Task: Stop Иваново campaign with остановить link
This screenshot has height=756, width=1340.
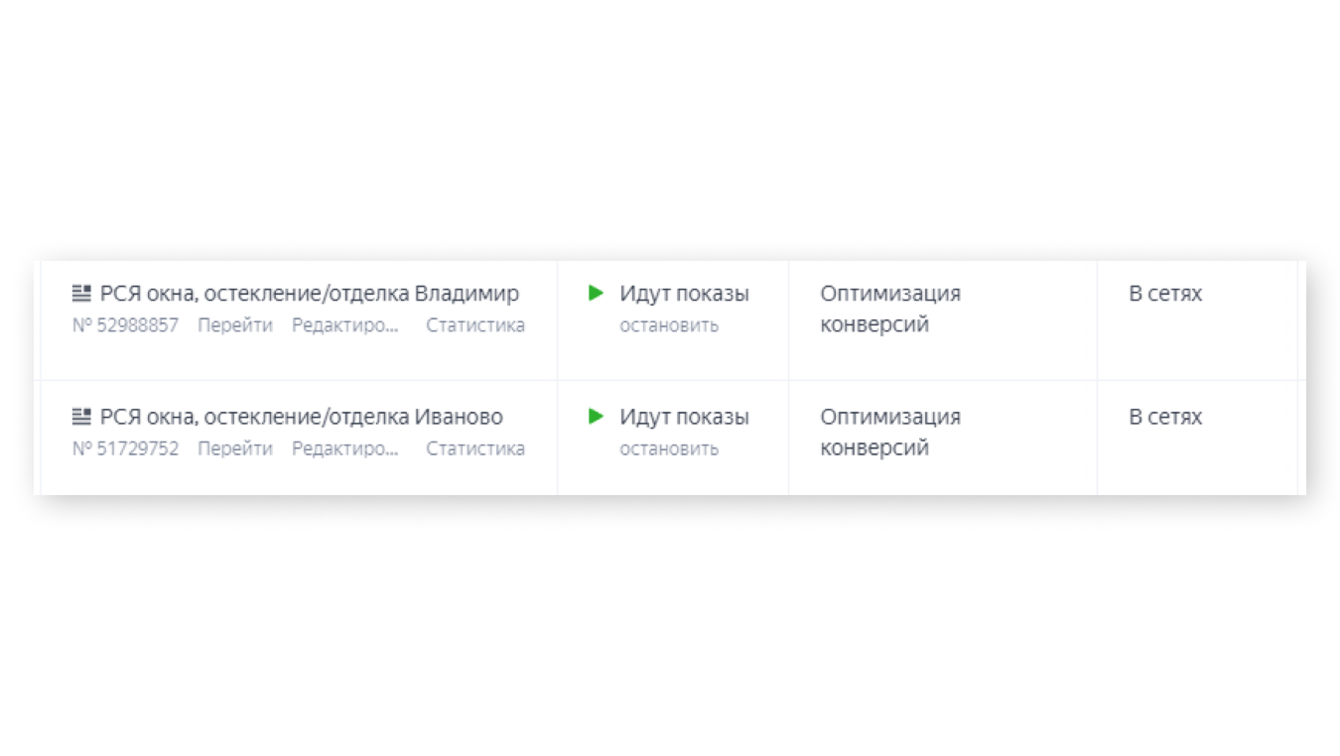Action: coord(669,448)
